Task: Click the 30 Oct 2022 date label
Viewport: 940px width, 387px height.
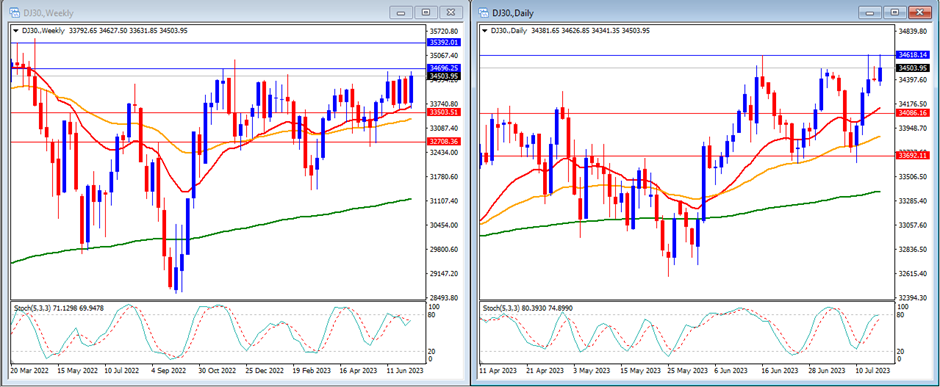Action: (217, 371)
